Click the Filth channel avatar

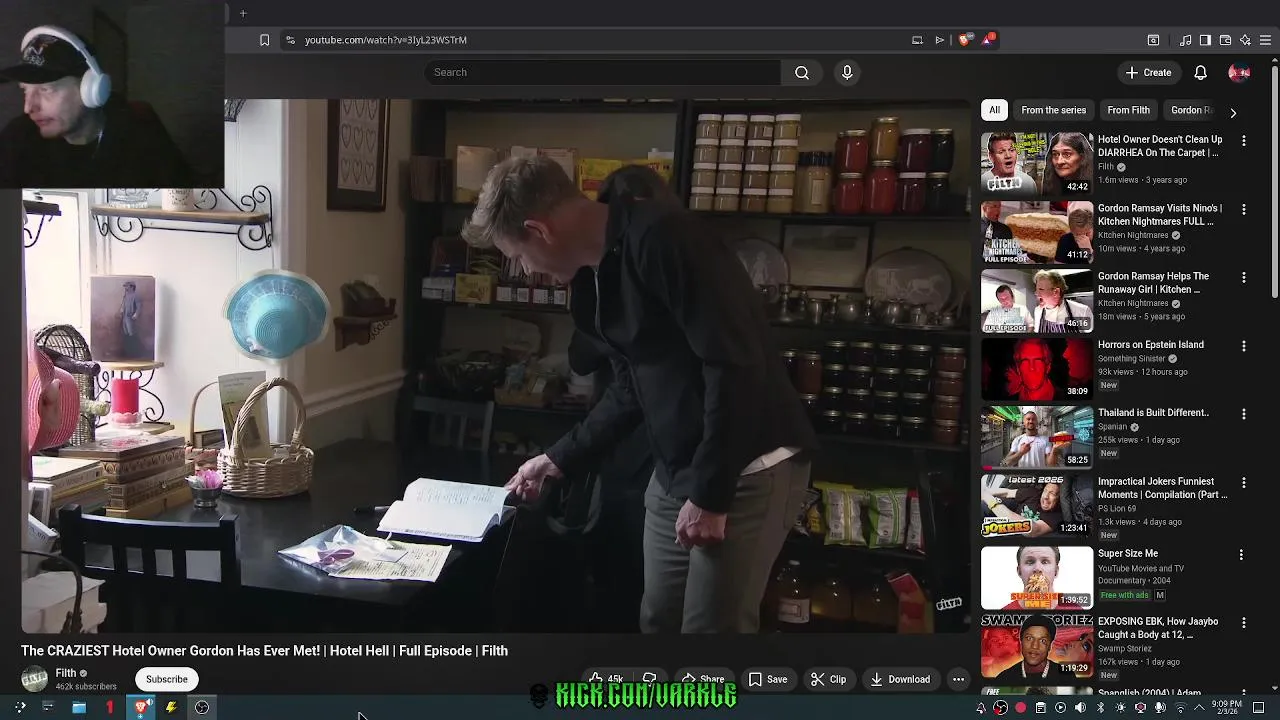click(35, 679)
